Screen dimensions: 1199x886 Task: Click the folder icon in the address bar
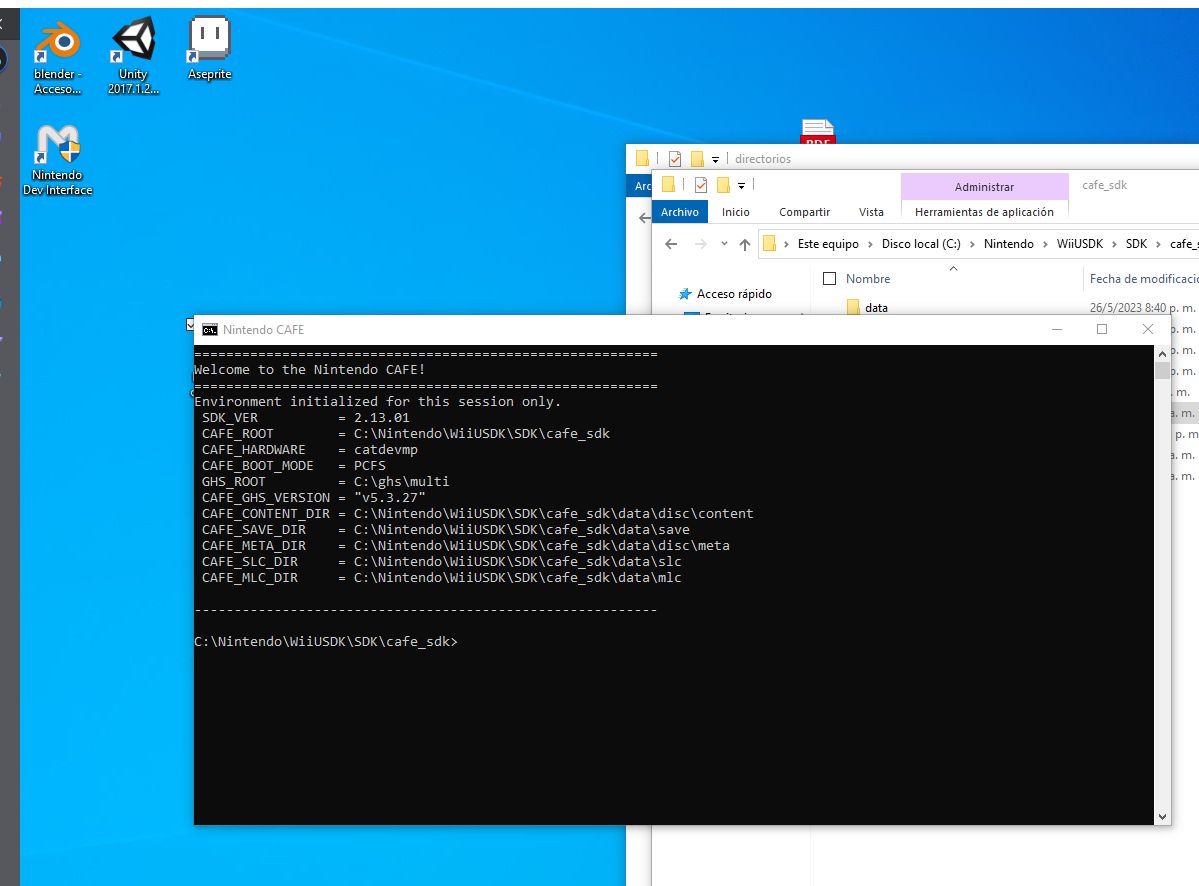tap(770, 244)
